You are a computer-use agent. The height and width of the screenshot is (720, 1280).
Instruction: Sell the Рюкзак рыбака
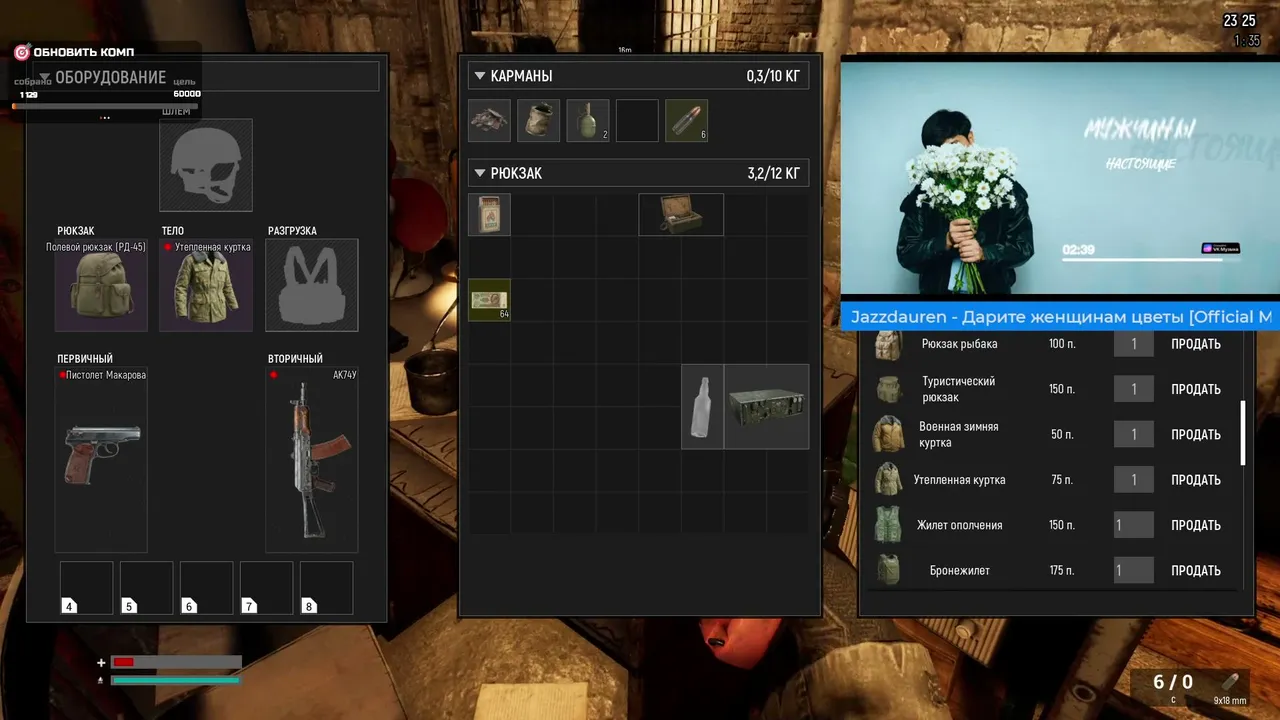1196,344
